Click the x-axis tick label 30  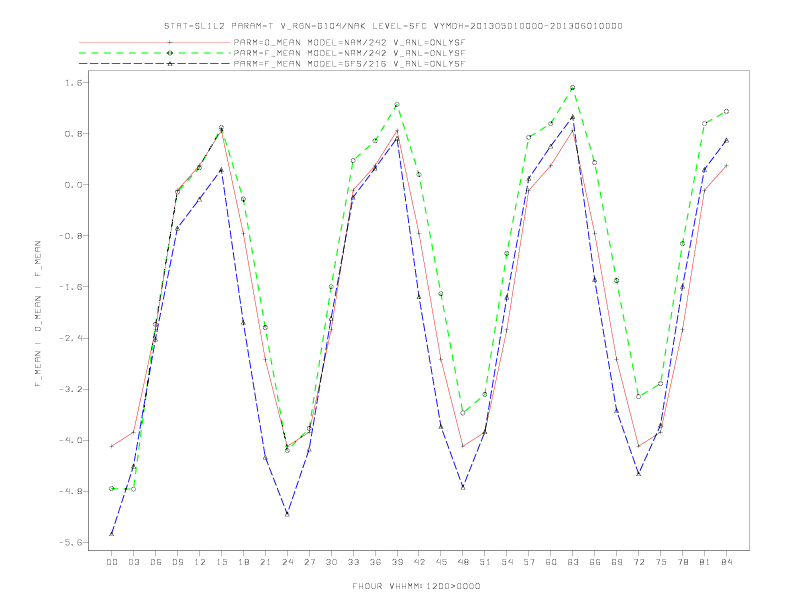[331, 562]
